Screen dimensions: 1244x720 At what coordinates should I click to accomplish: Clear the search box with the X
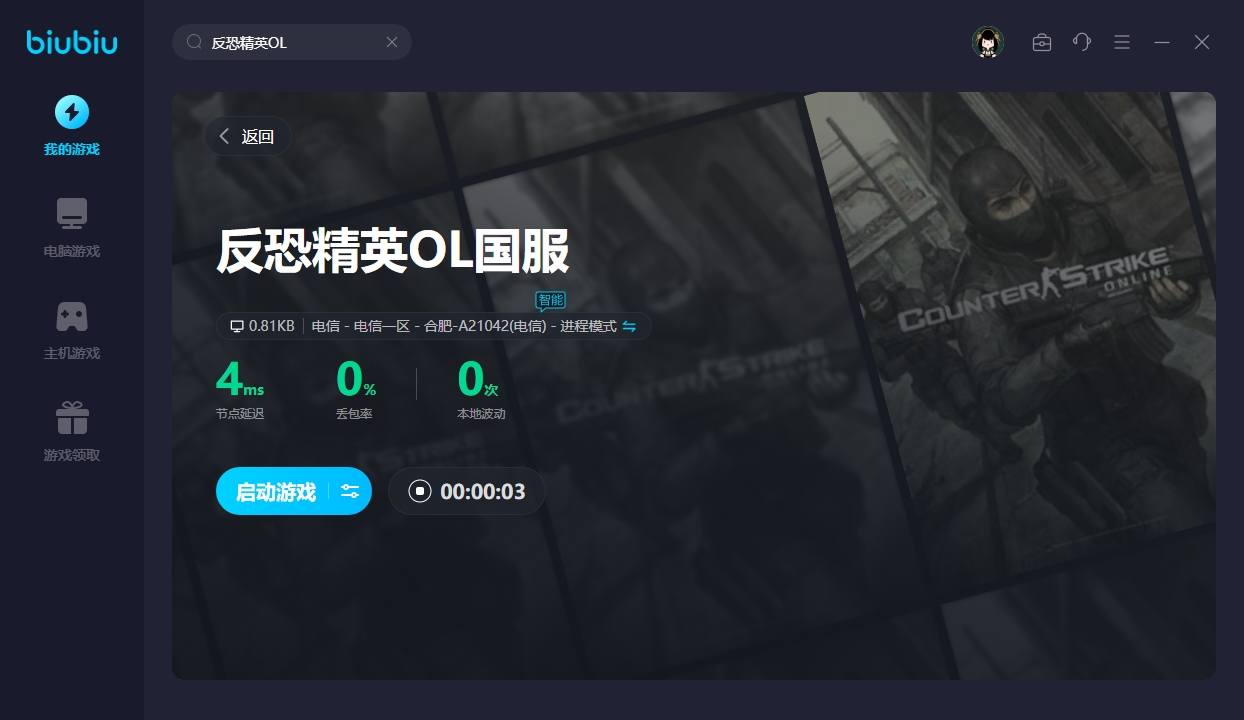click(x=392, y=42)
